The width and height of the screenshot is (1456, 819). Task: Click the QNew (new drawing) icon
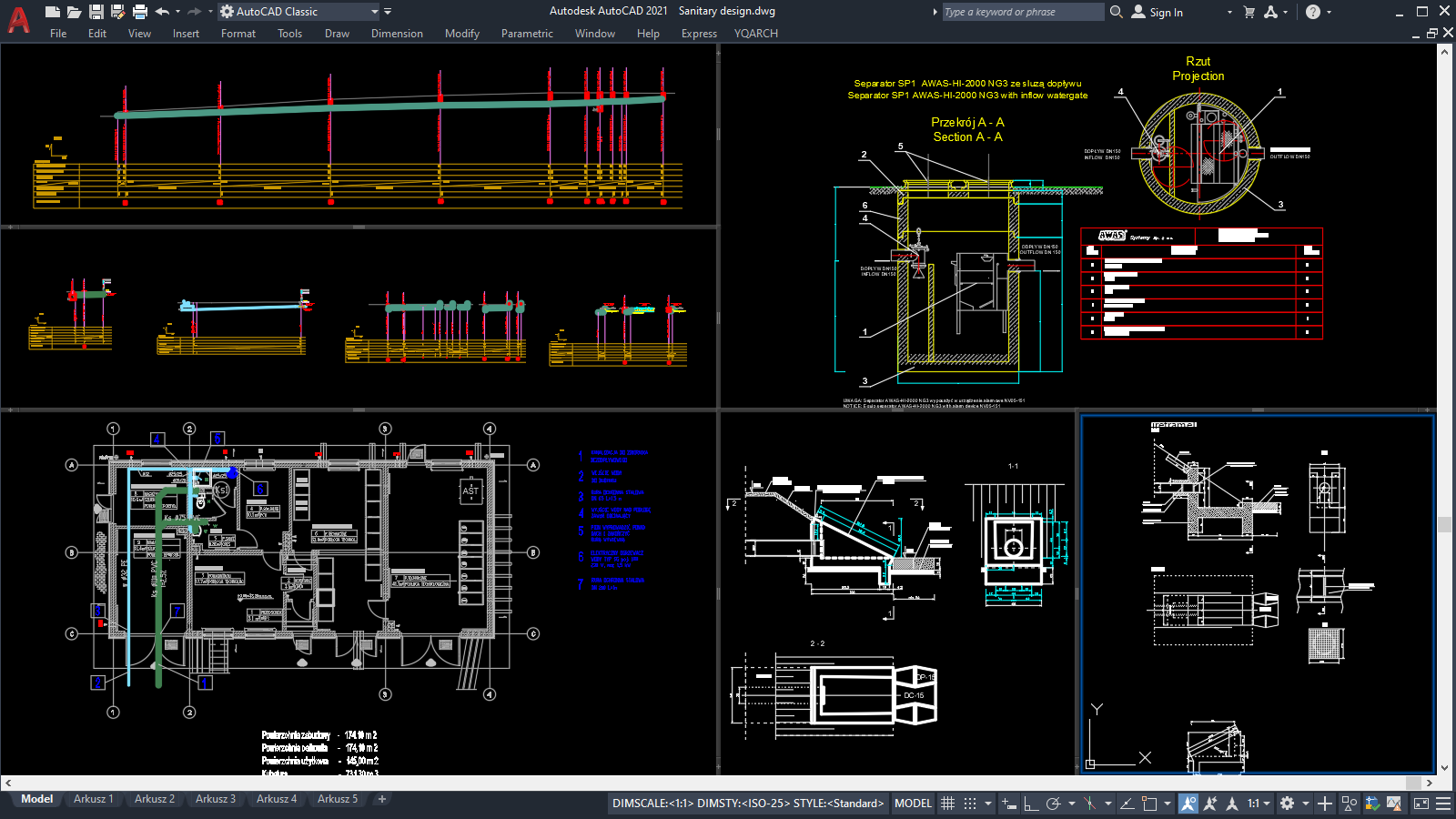[52, 10]
